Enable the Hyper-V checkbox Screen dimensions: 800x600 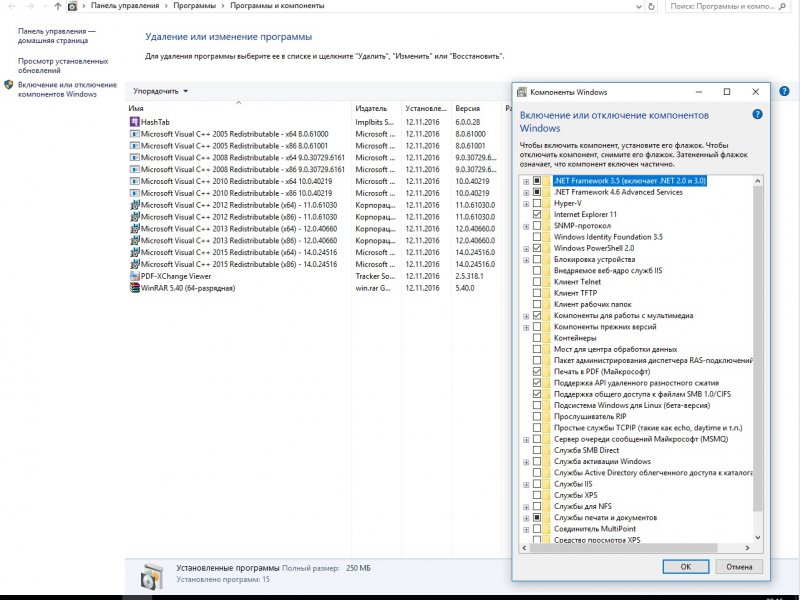[537, 203]
